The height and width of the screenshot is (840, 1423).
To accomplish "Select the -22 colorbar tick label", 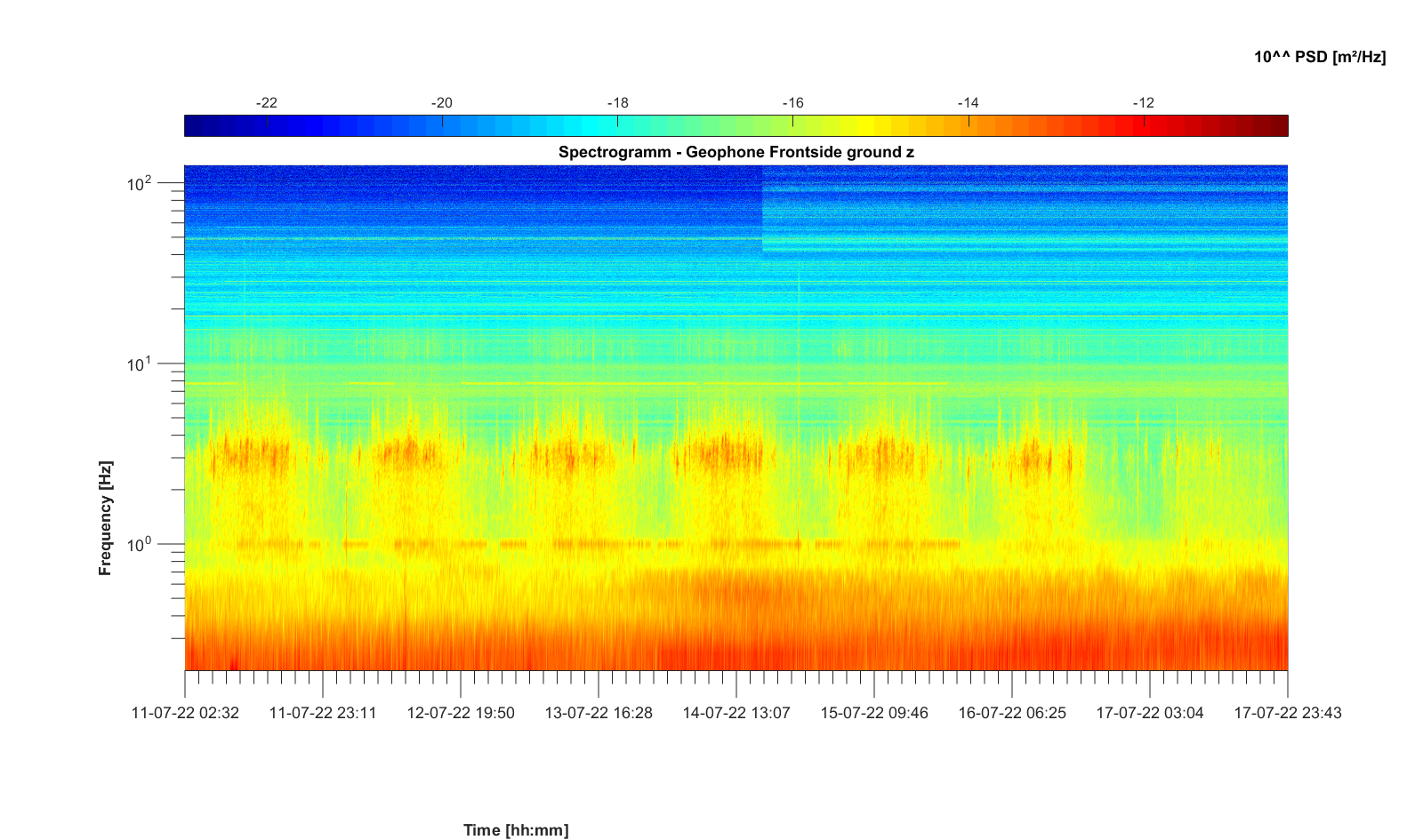I will [x=266, y=103].
